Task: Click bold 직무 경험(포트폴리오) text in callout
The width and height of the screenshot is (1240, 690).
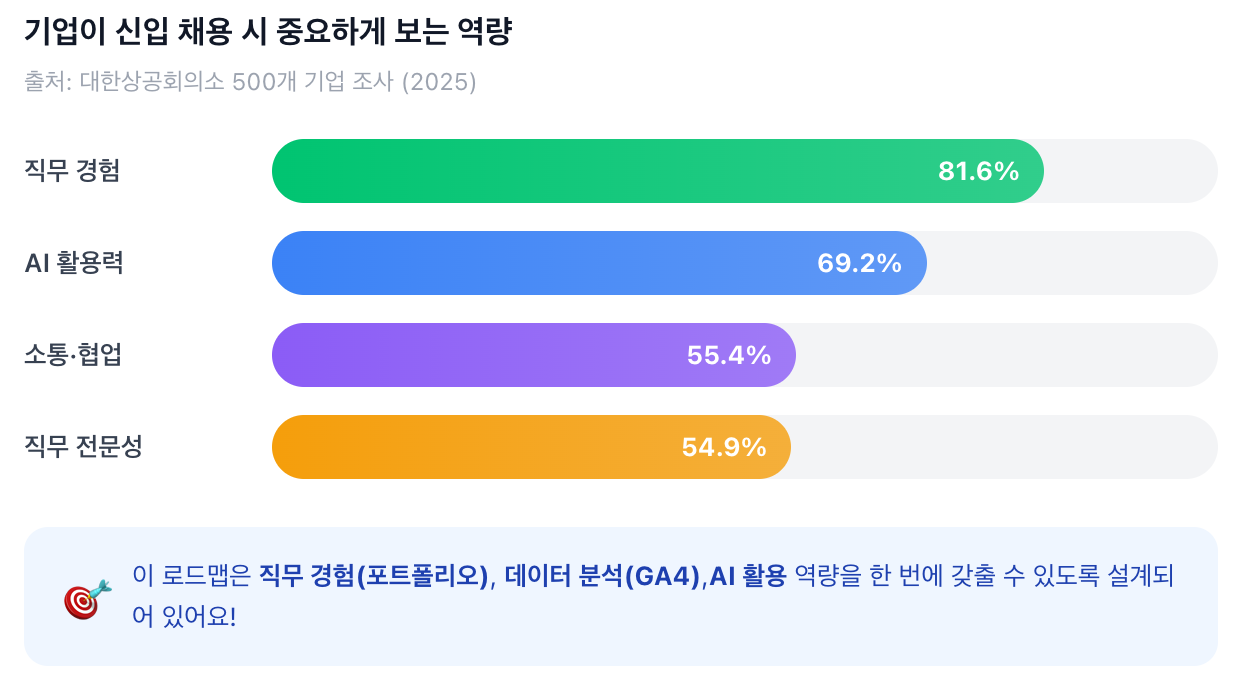Action: (x=374, y=576)
